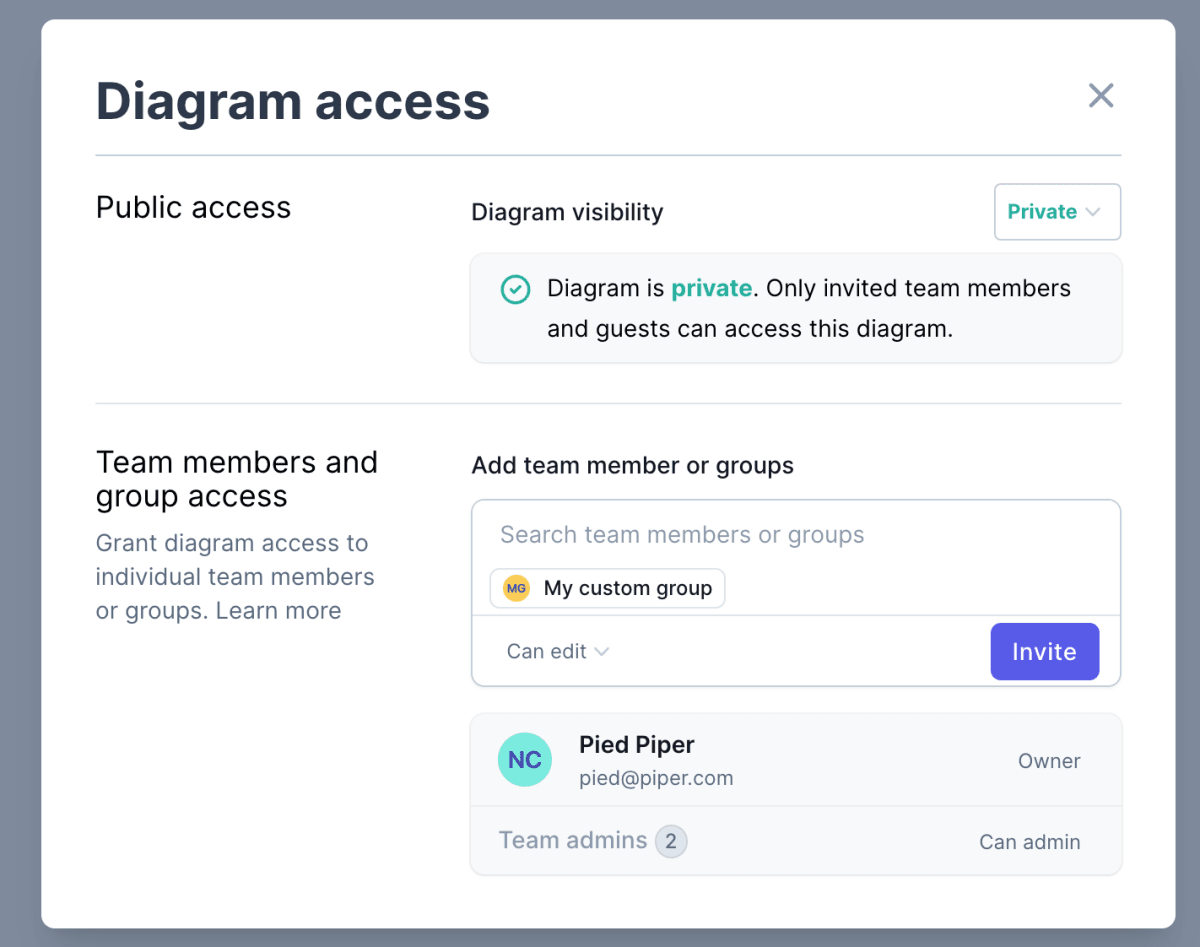Click the Pied Piper member name
Viewport: 1200px width, 947px height.
[x=636, y=745]
